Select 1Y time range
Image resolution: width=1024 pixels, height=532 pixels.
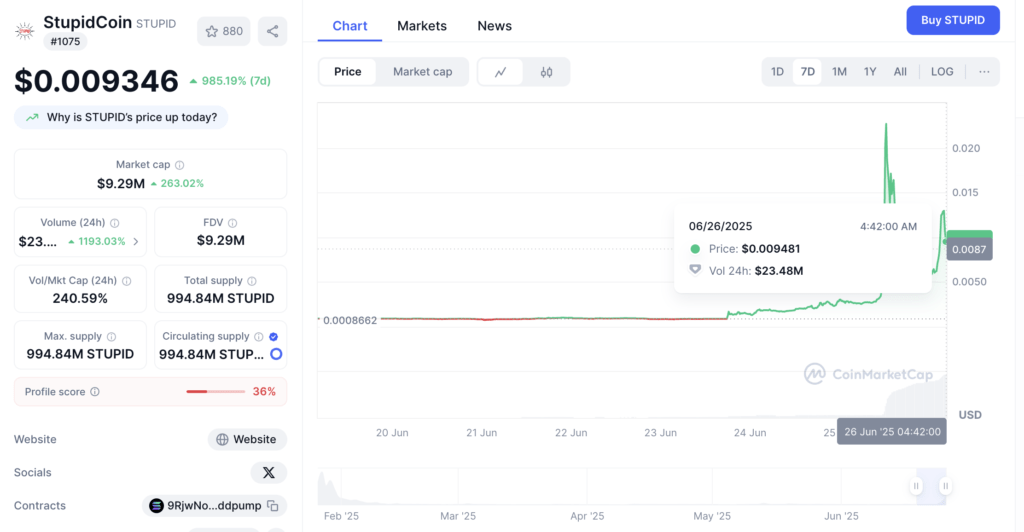point(870,72)
